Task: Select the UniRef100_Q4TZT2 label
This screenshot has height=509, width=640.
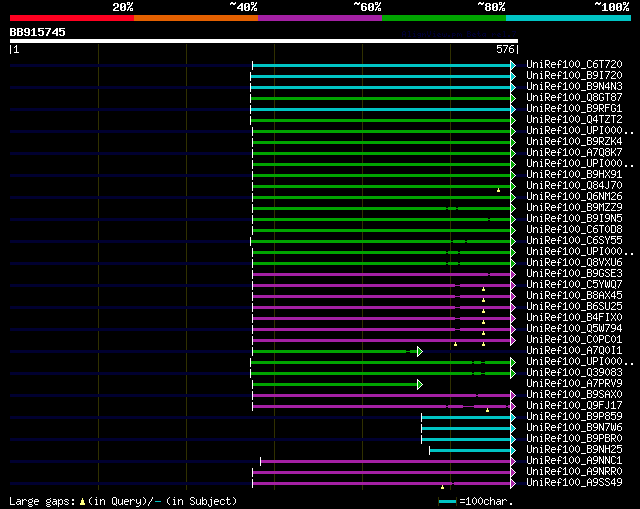Action: [x=574, y=120]
